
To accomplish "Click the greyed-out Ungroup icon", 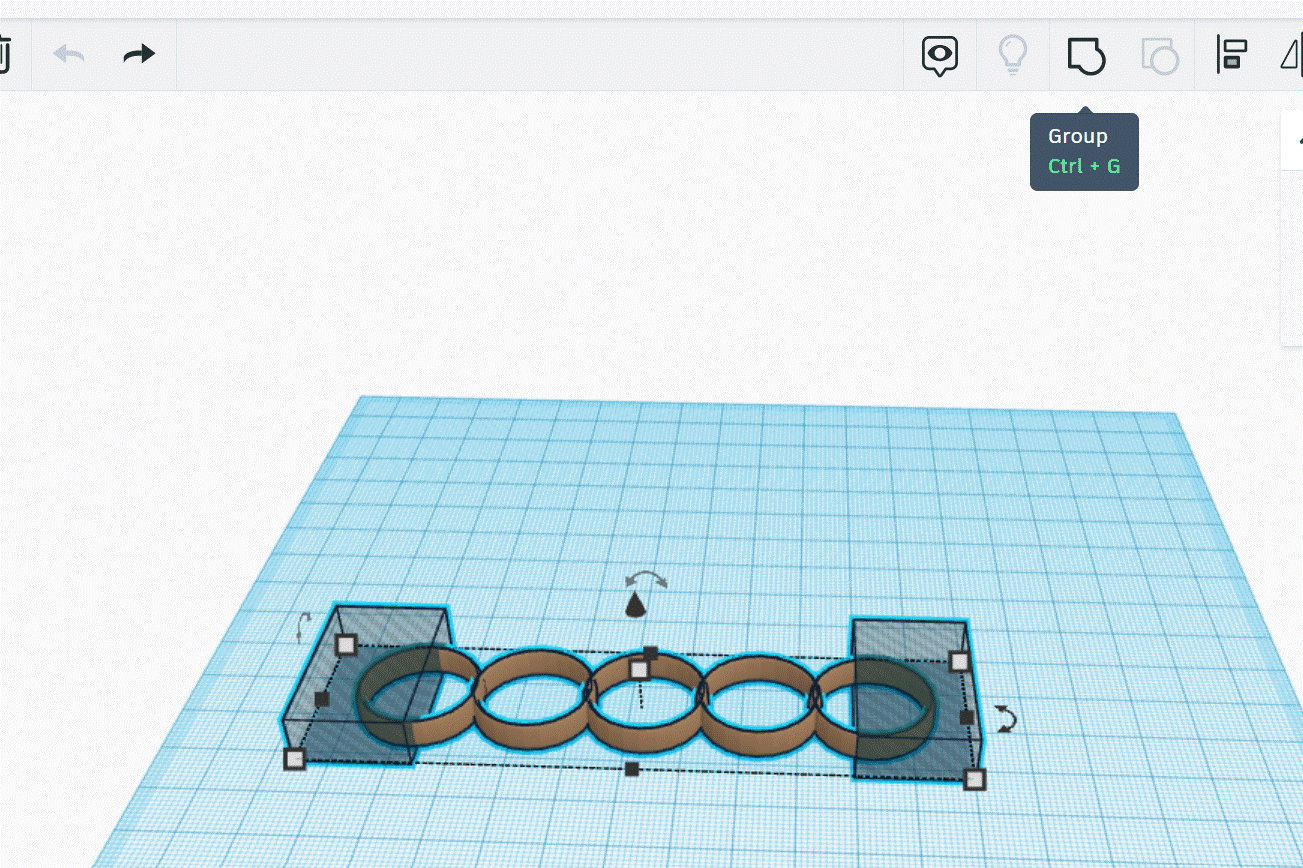I will pos(1160,55).
